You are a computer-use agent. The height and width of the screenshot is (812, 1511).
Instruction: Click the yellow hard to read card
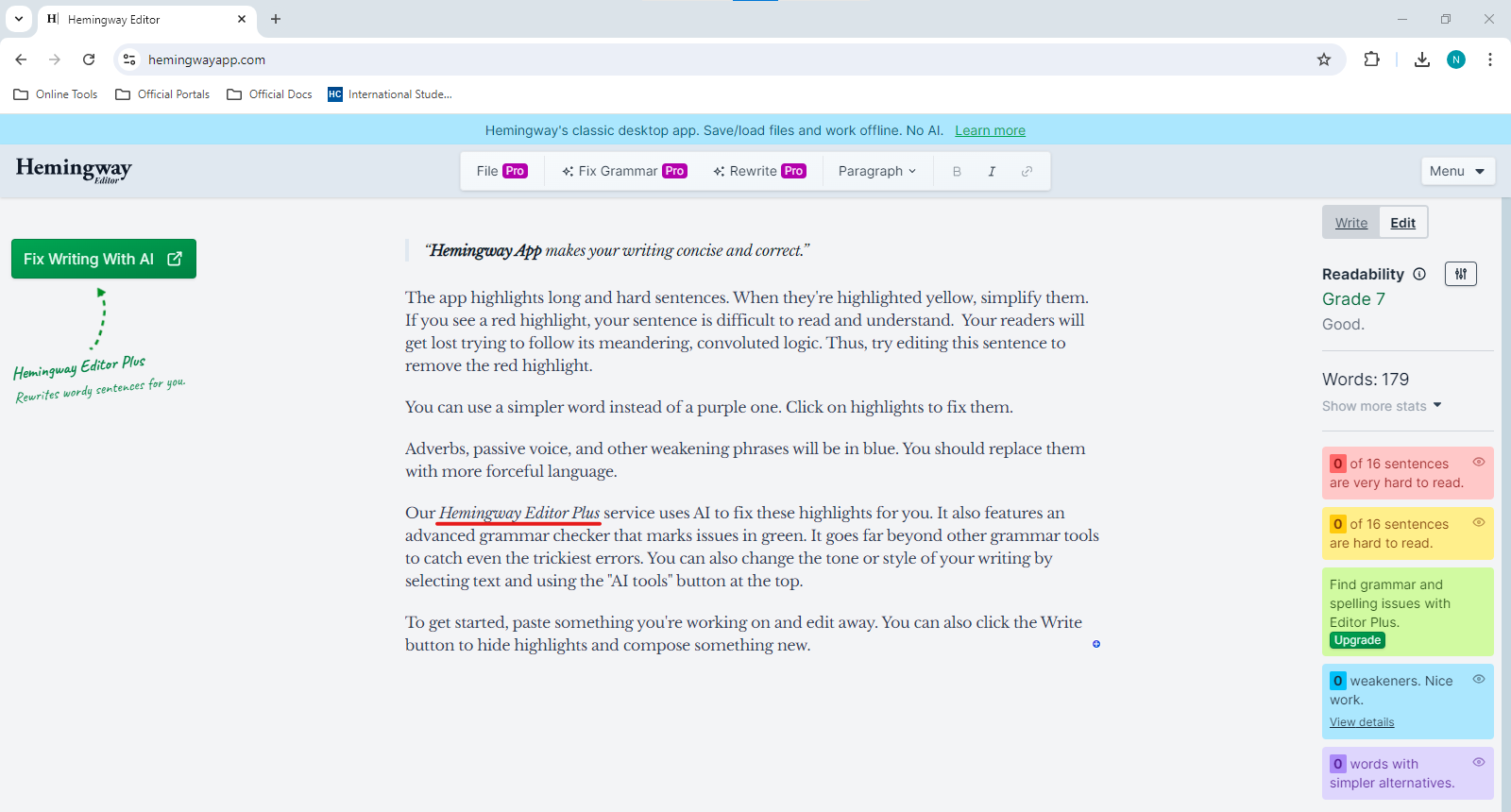[1407, 533]
